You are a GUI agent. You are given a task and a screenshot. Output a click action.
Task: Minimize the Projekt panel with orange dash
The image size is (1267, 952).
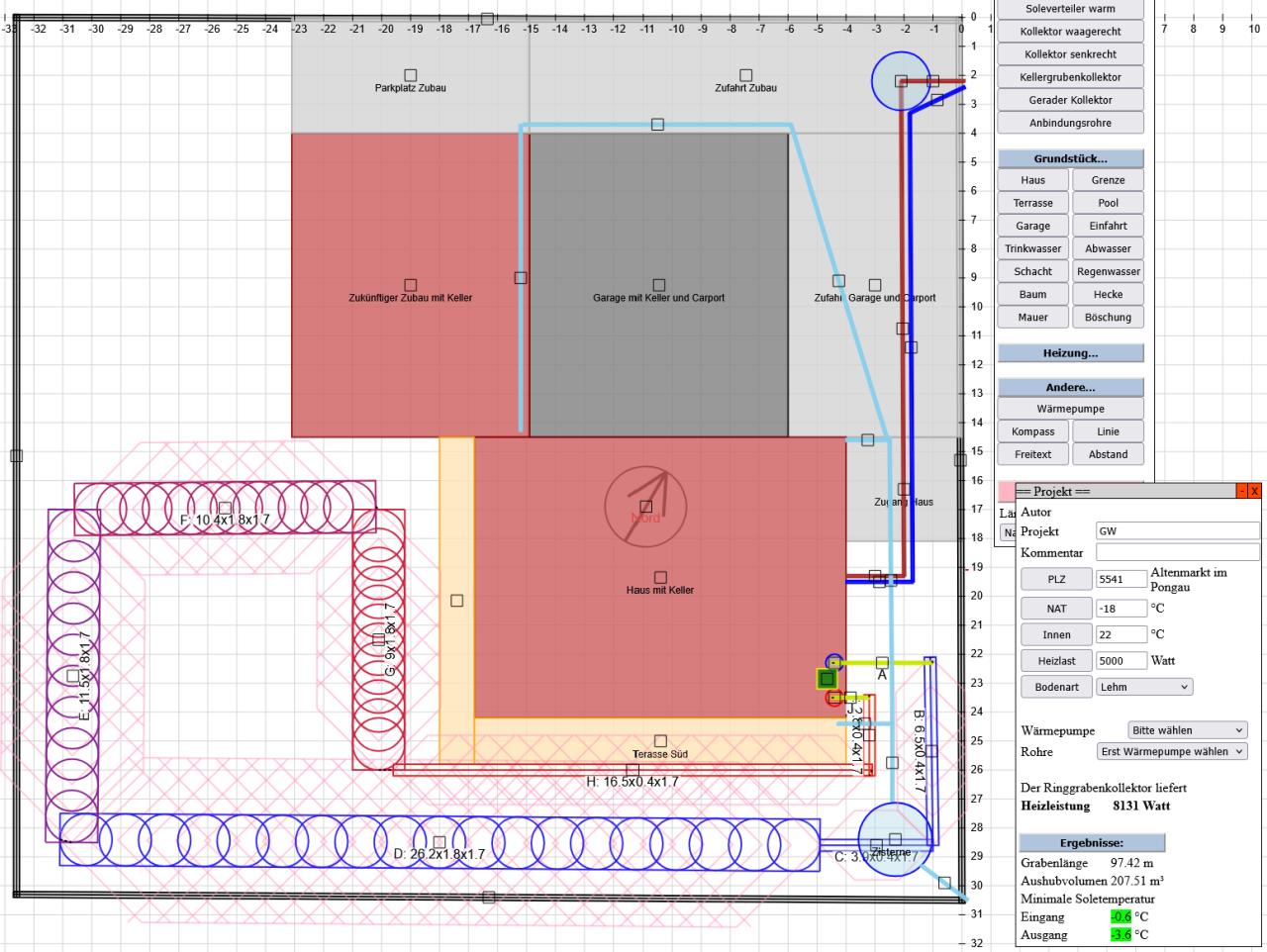click(1242, 492)
